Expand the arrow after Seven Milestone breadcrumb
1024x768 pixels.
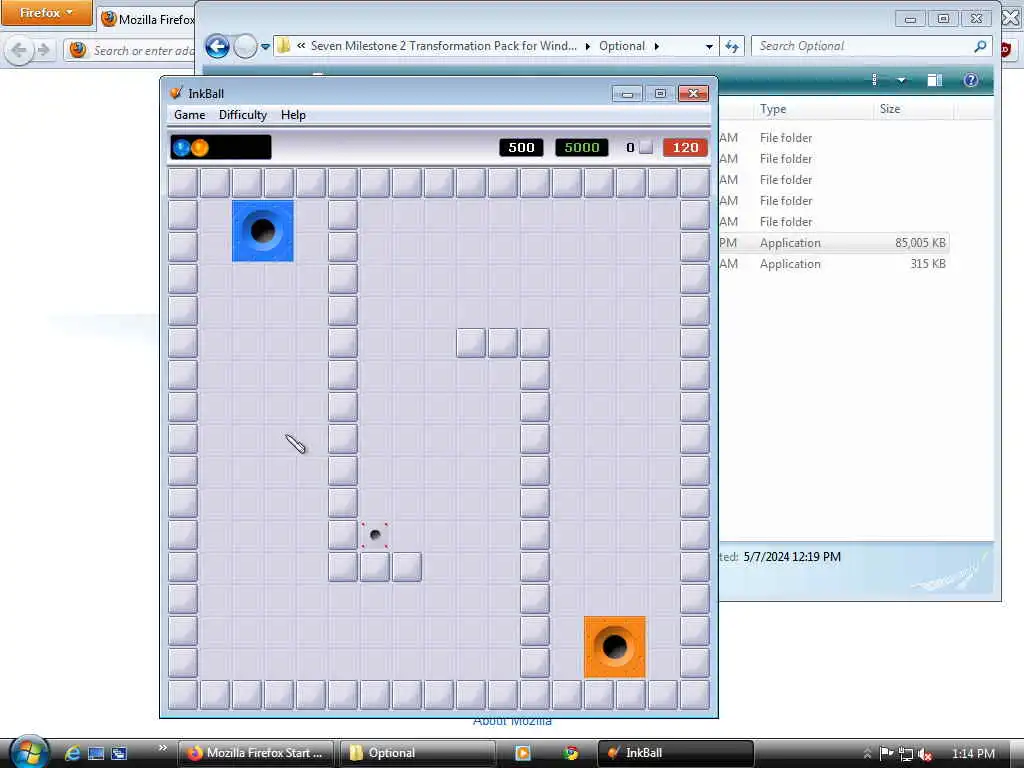[x=587, y=46]
